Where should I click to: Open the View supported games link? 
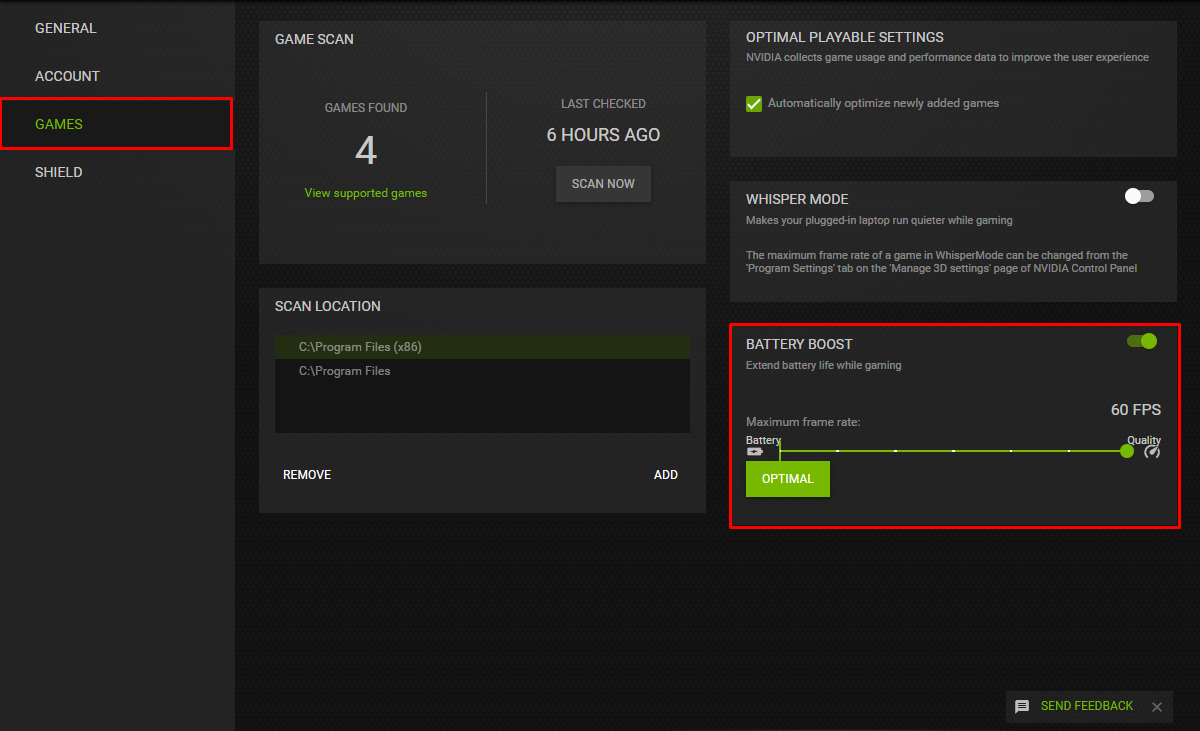coord(366,193)
